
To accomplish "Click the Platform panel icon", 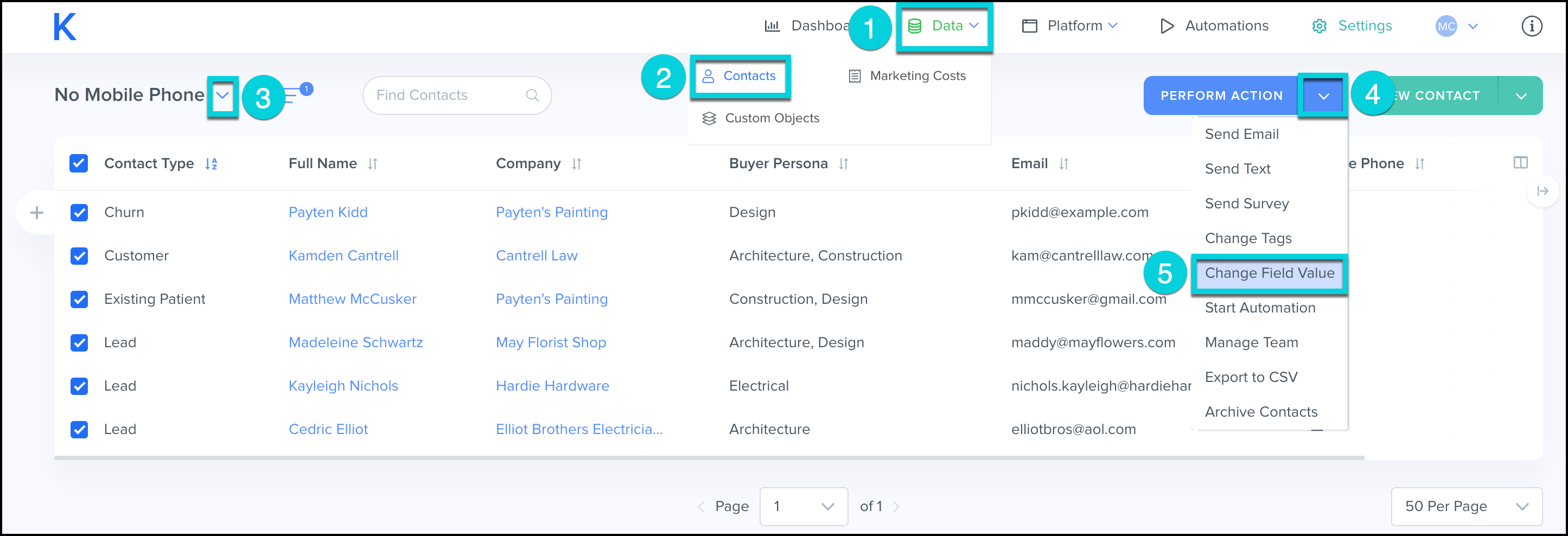I will [x=1029, y=25].
